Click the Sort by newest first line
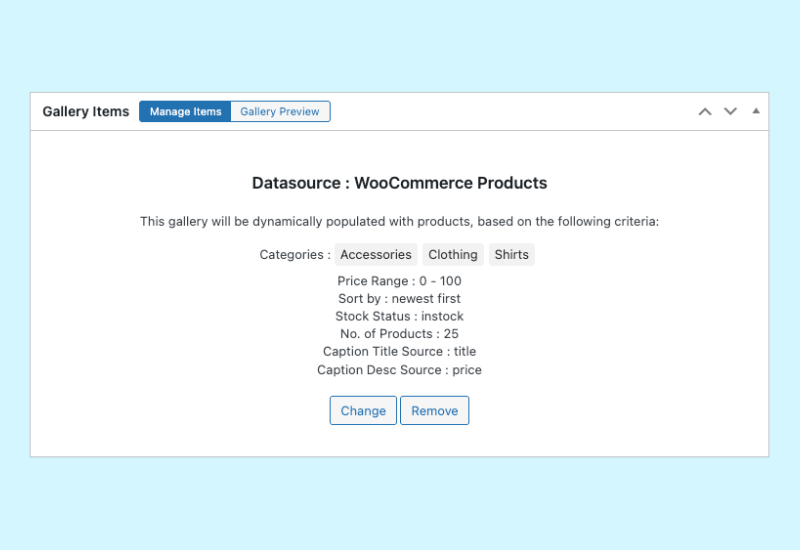The image size is (800, 550). point(399,299)
